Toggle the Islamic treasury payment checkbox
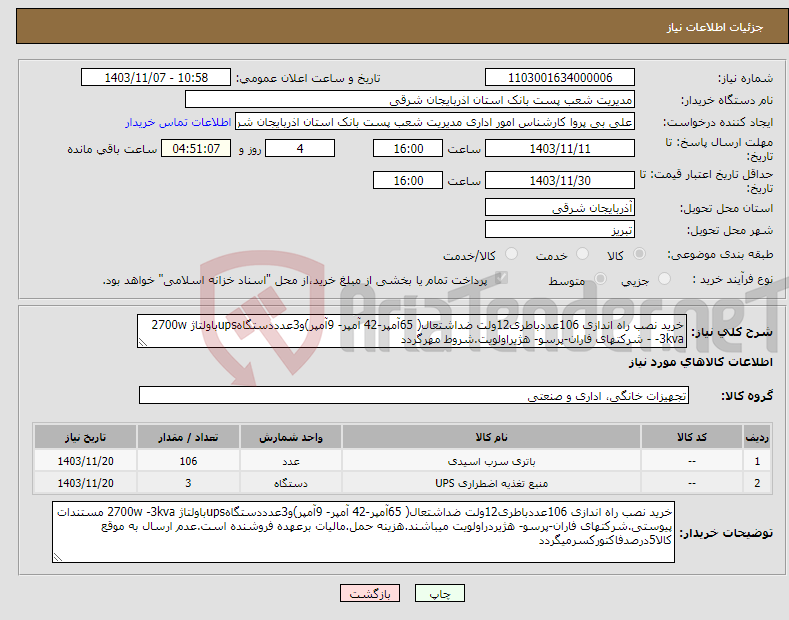789x620 pixels. point(501,278)
